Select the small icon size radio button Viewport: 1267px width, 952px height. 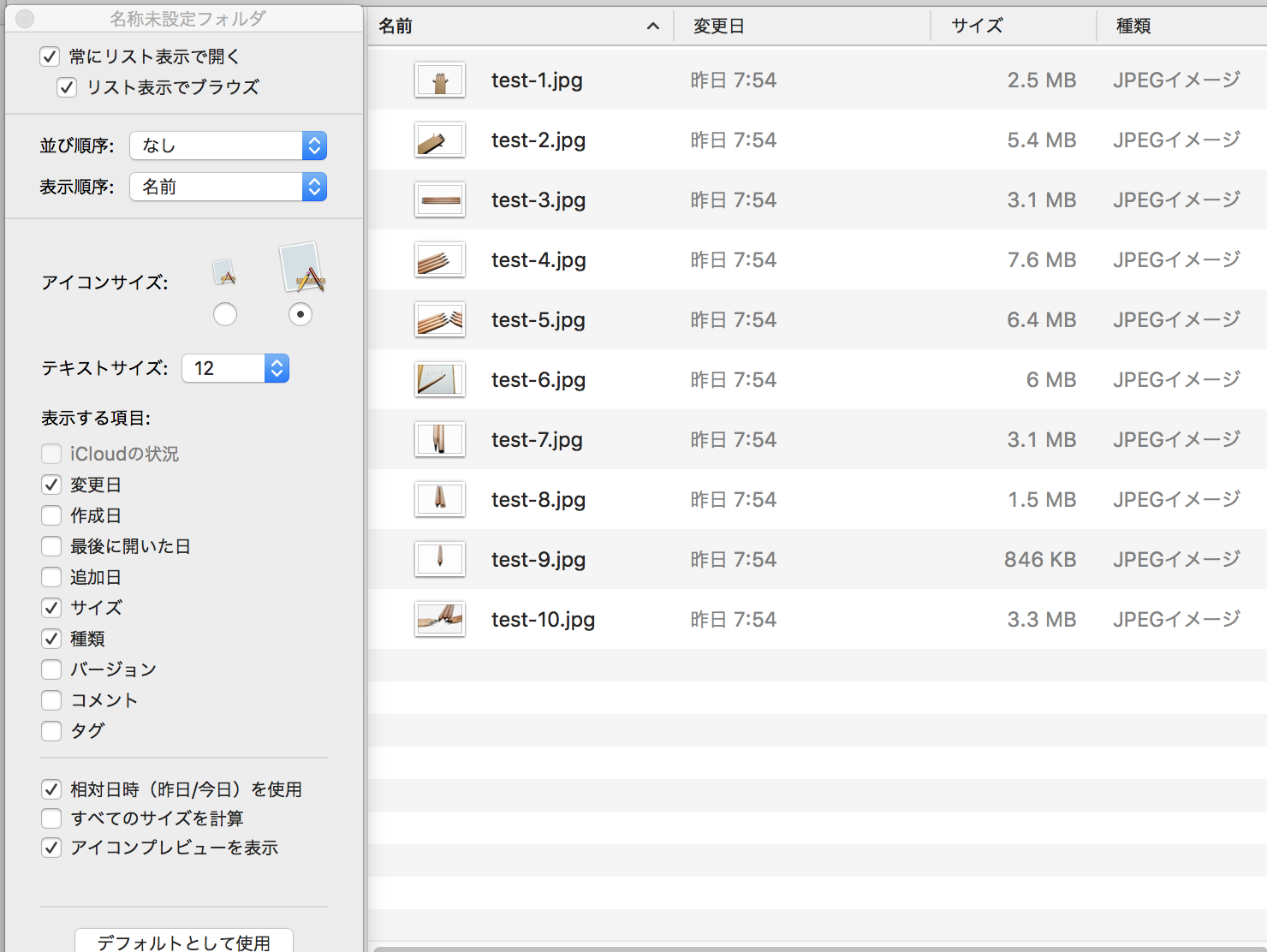click(x=225, y=314)
